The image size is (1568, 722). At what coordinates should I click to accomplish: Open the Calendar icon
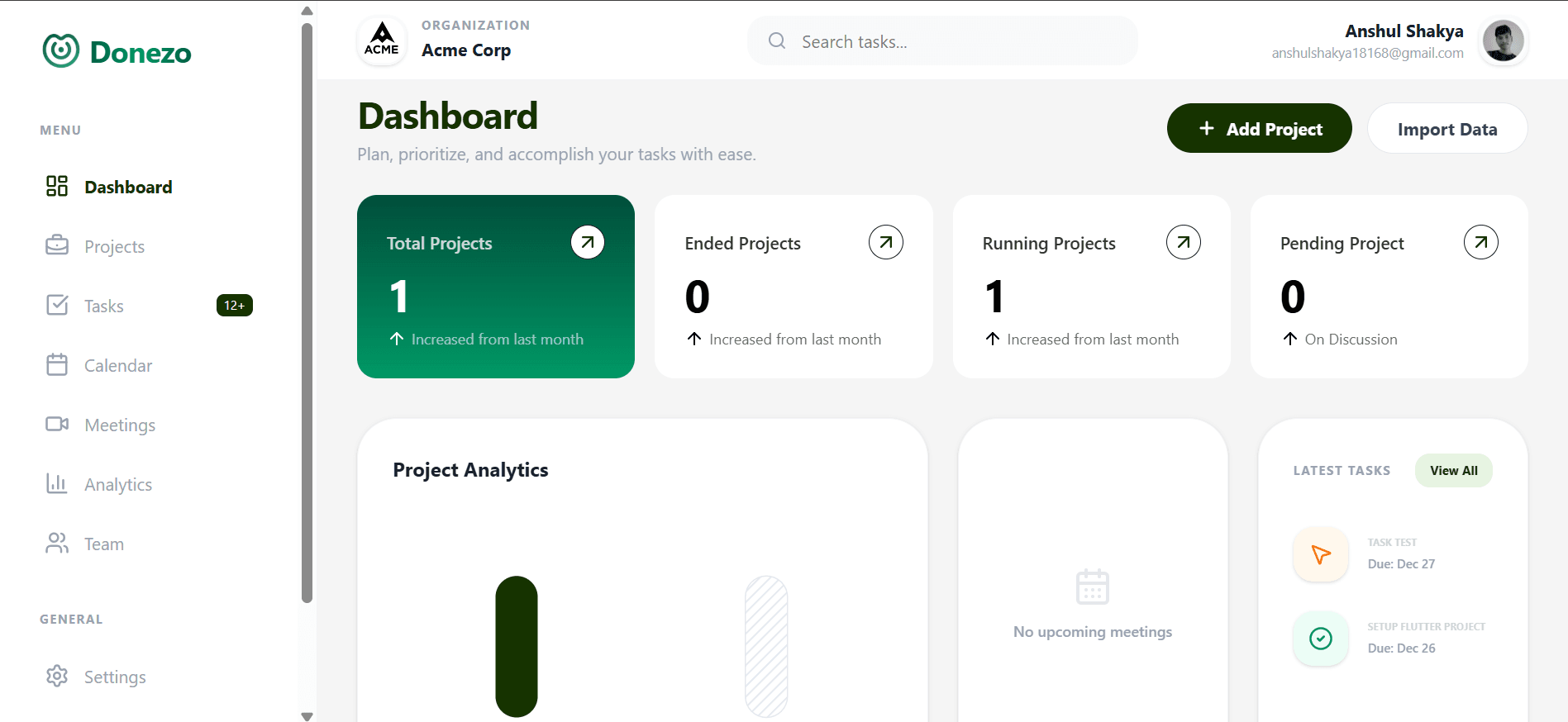click(x=56, y=364)
